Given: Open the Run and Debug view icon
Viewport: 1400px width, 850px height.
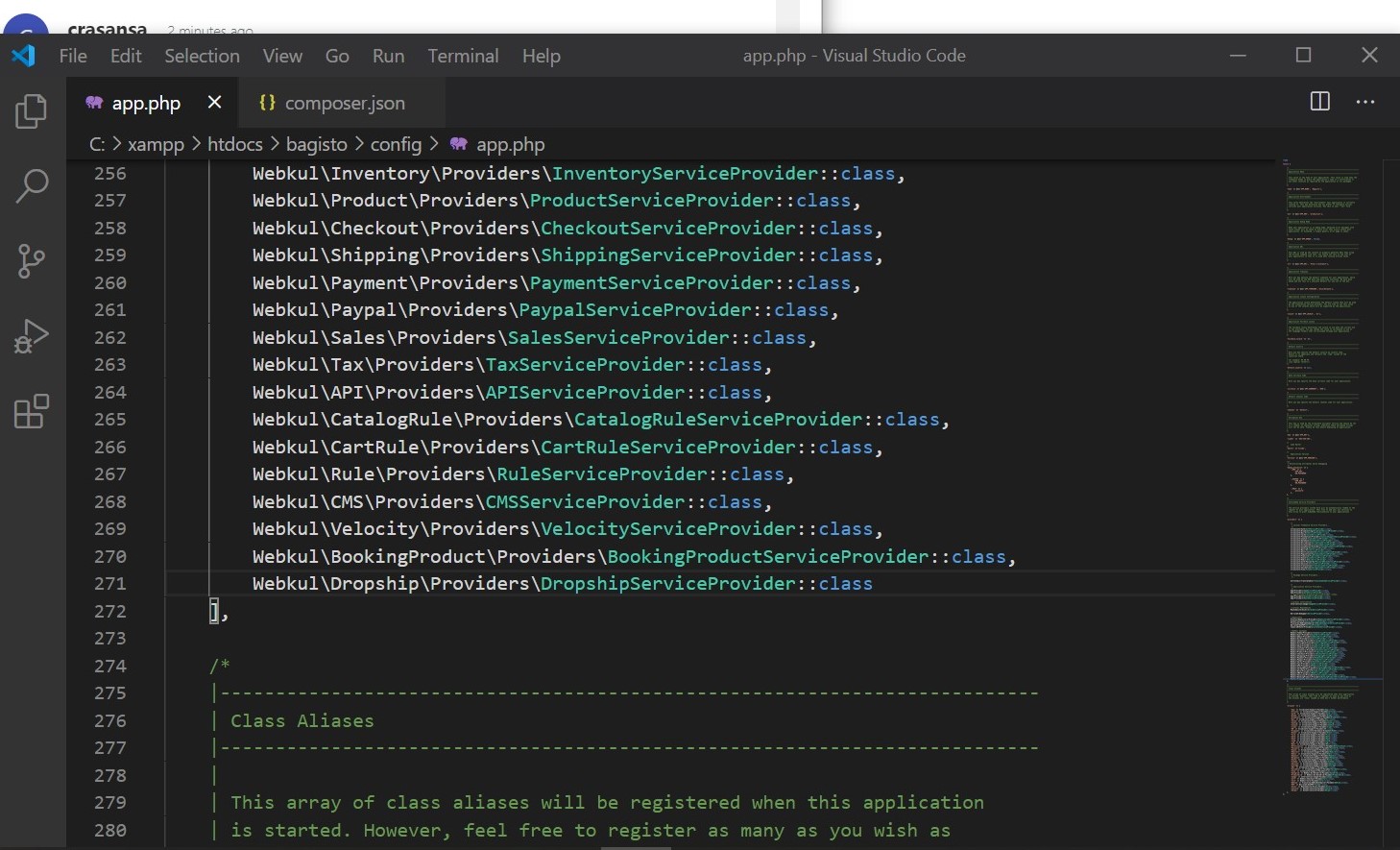Looking at the screenshot, I should [x=32, y=336].
